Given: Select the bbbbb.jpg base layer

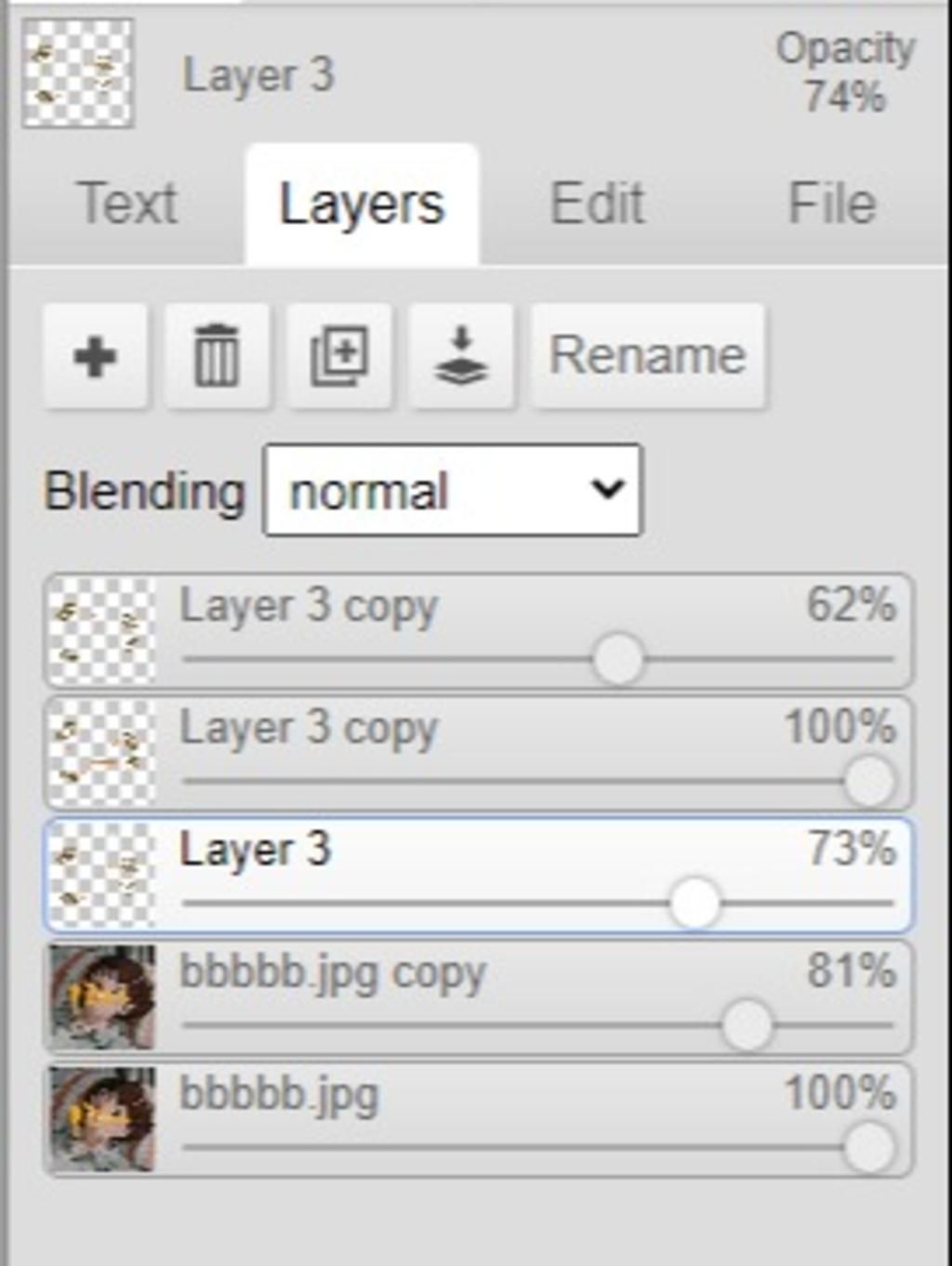Looking at the screenshot, I should point(478,1120).
